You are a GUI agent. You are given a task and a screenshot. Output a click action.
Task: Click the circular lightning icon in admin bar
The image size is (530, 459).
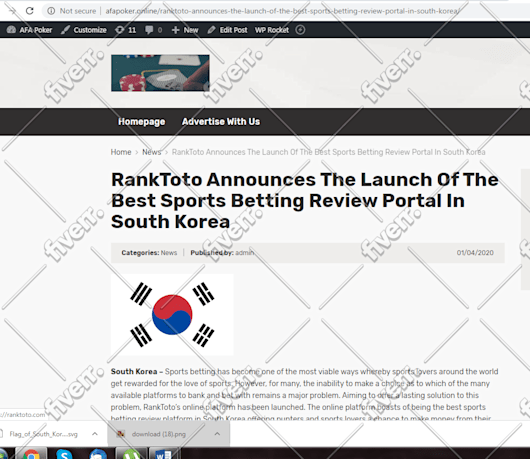(300, 30)
